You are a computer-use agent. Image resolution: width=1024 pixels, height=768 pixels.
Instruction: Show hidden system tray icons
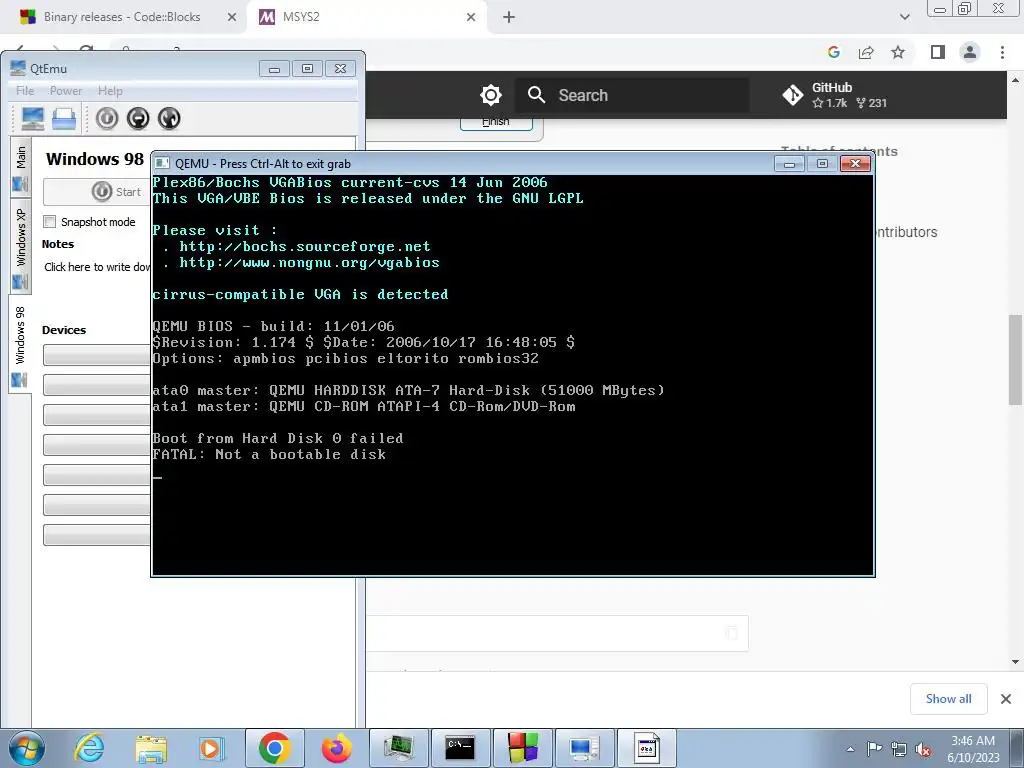[850, 749]
